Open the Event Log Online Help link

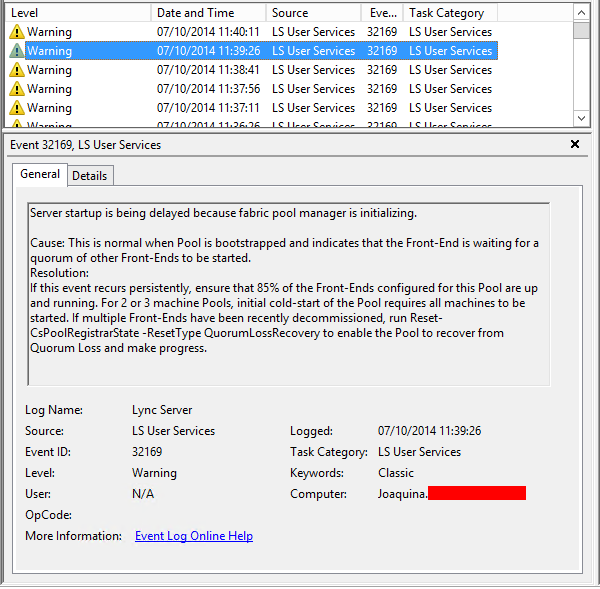pyautogui.click(x=194, y=536)
